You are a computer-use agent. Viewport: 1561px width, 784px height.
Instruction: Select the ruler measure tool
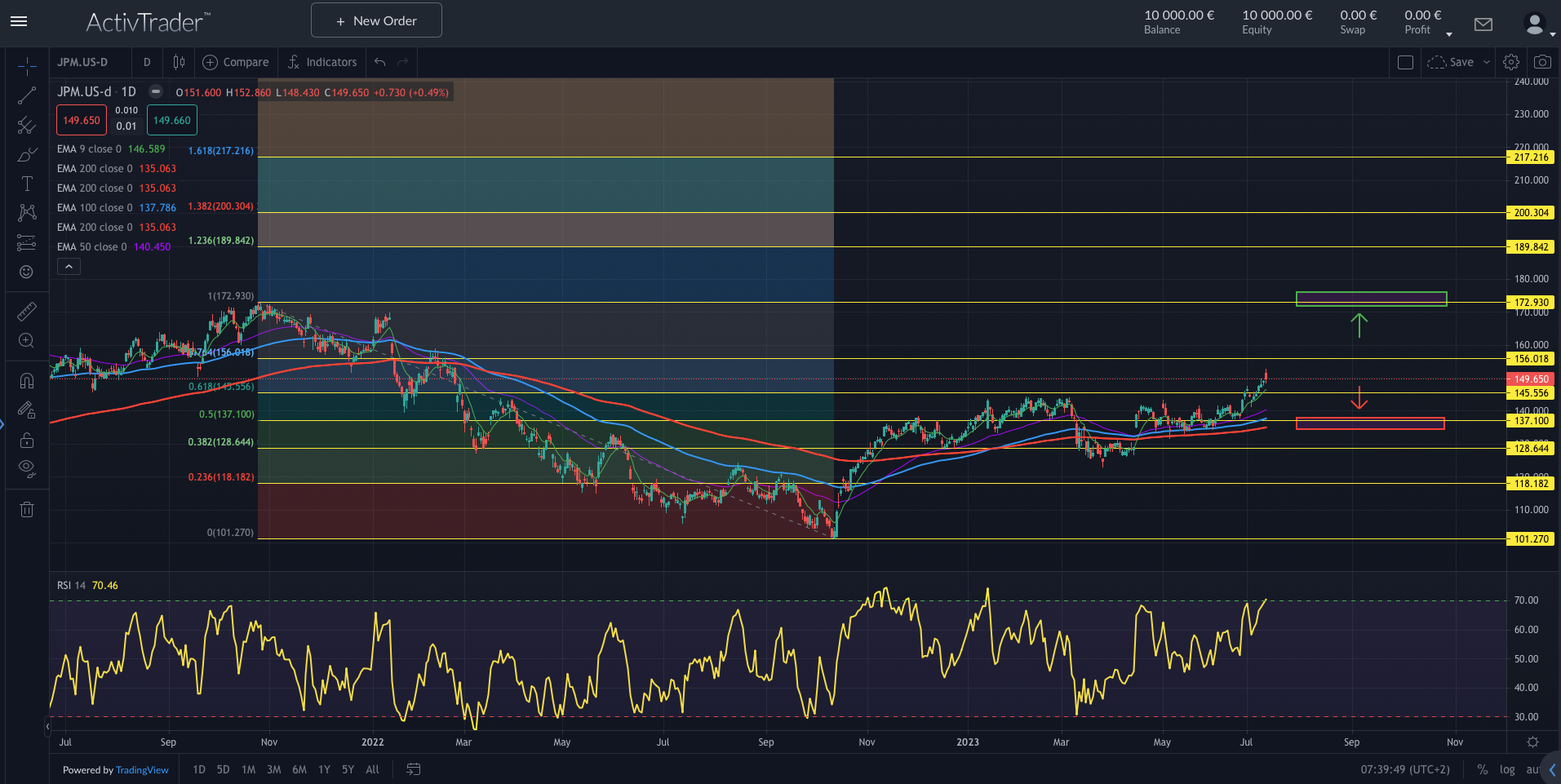27,312
